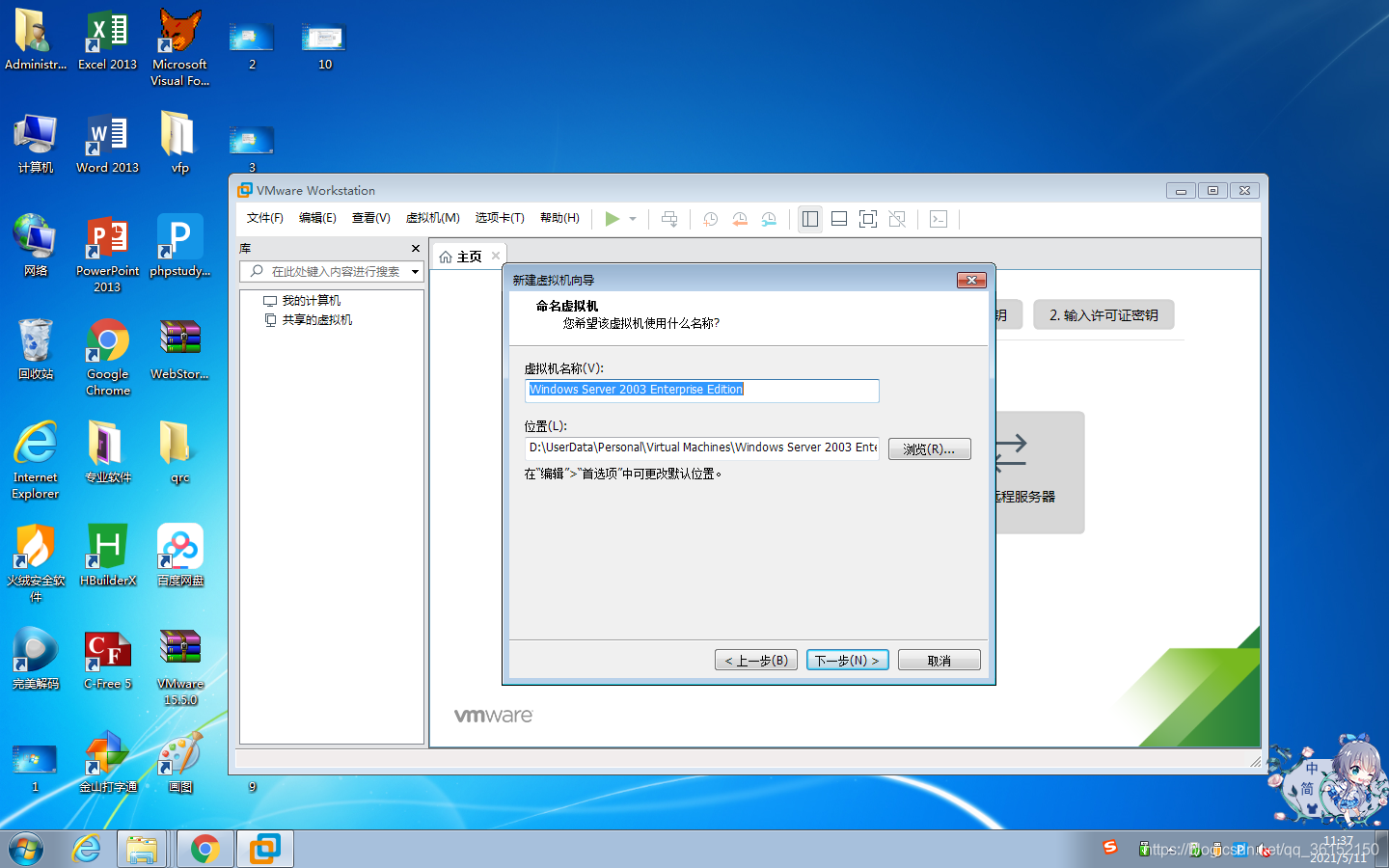Open File Explorer from the taskbar

tap(142, 849)
